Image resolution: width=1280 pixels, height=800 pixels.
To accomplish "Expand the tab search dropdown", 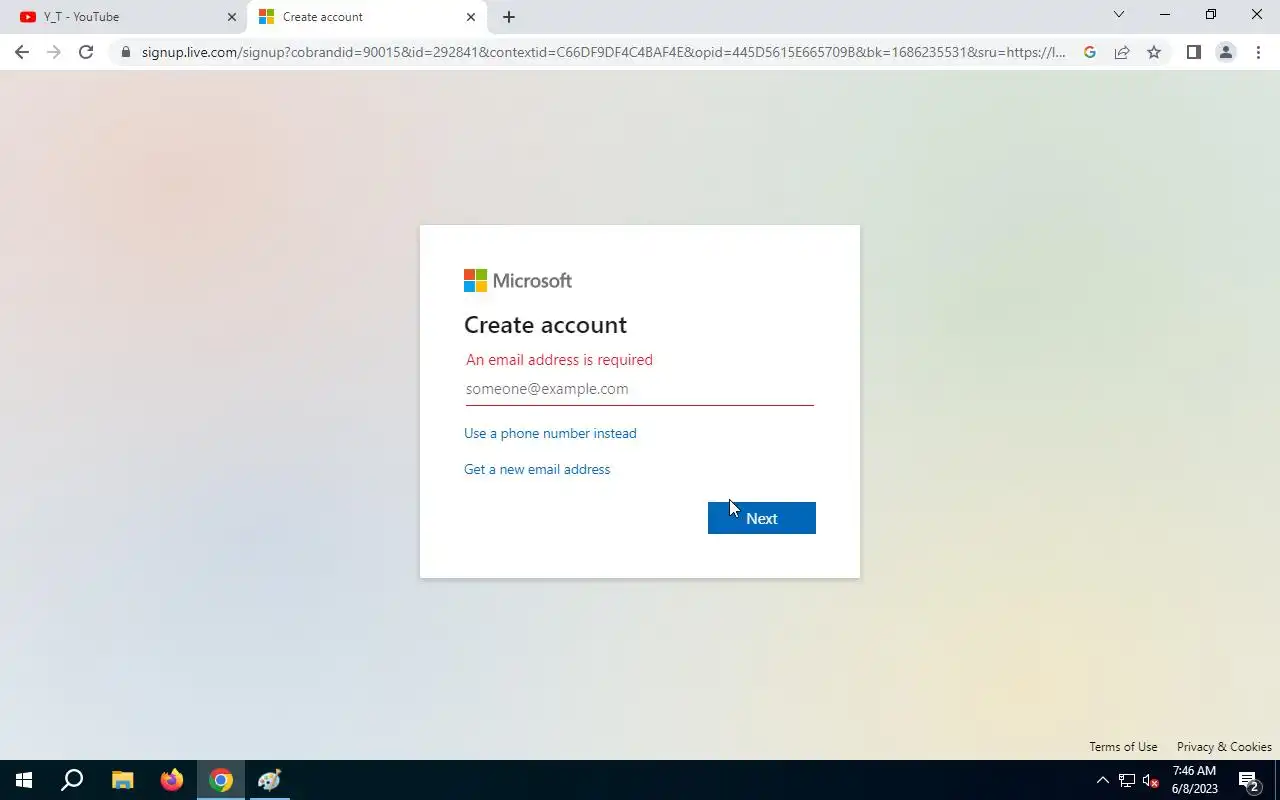I will [1119, 15].
